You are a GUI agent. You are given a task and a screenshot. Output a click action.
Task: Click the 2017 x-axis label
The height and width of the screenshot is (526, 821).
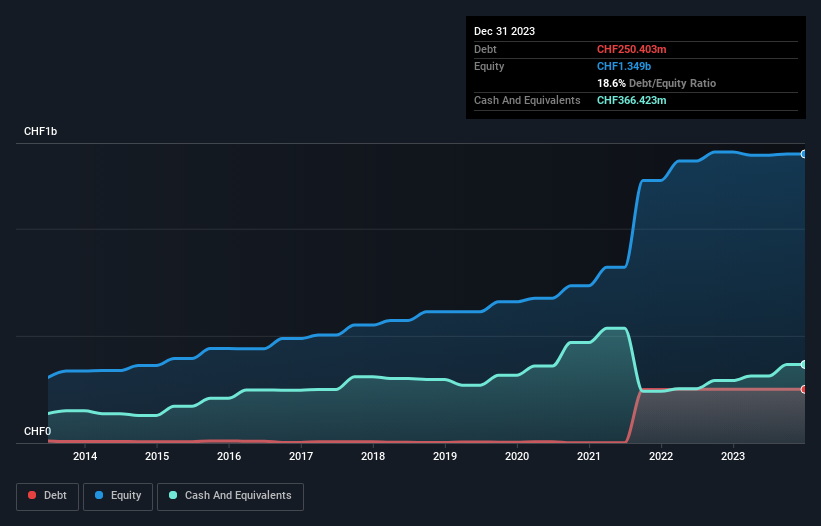pos(301,456)
